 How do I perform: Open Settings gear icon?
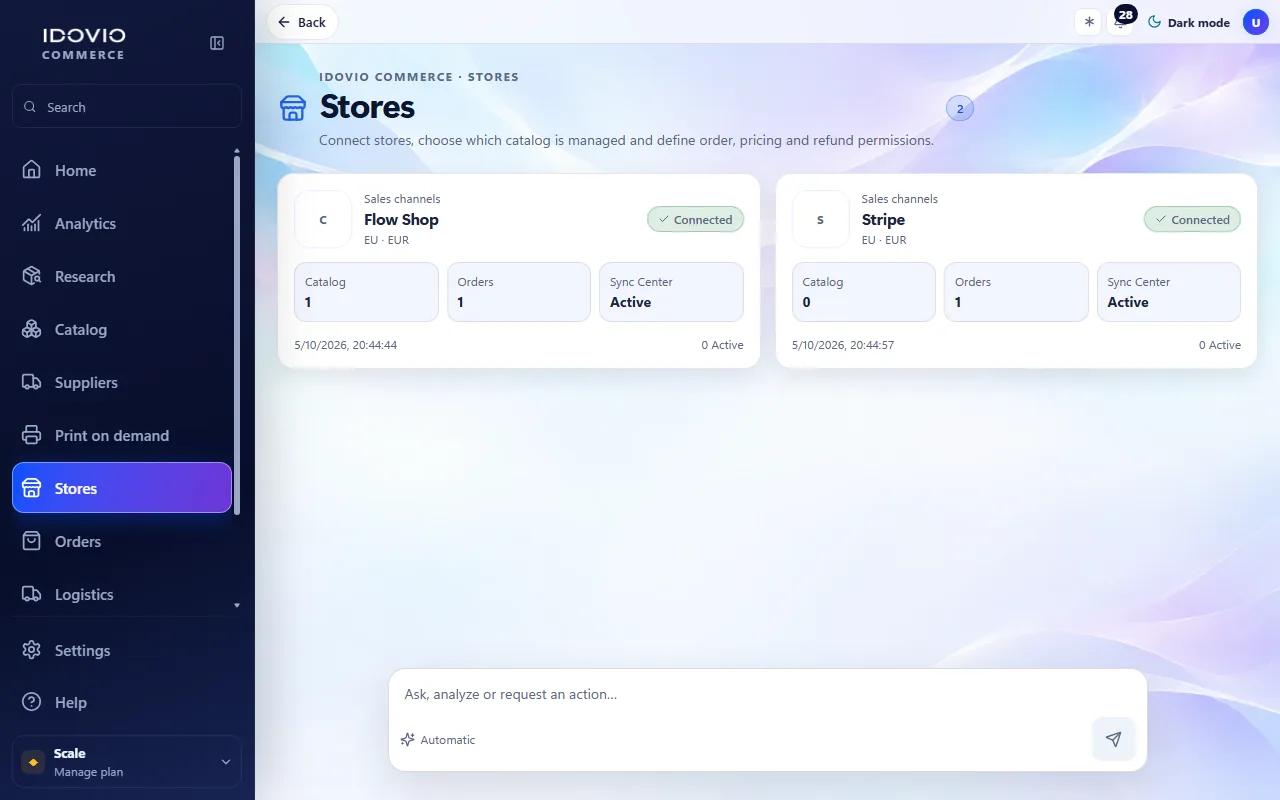32,650
